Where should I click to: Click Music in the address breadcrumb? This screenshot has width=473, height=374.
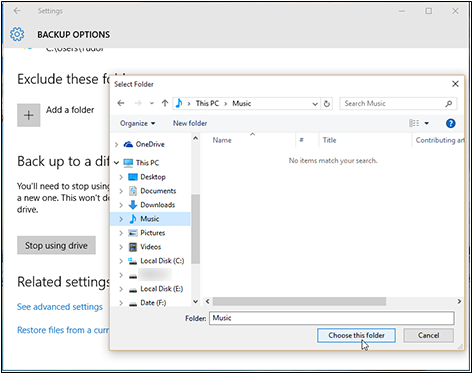point(242,103)
